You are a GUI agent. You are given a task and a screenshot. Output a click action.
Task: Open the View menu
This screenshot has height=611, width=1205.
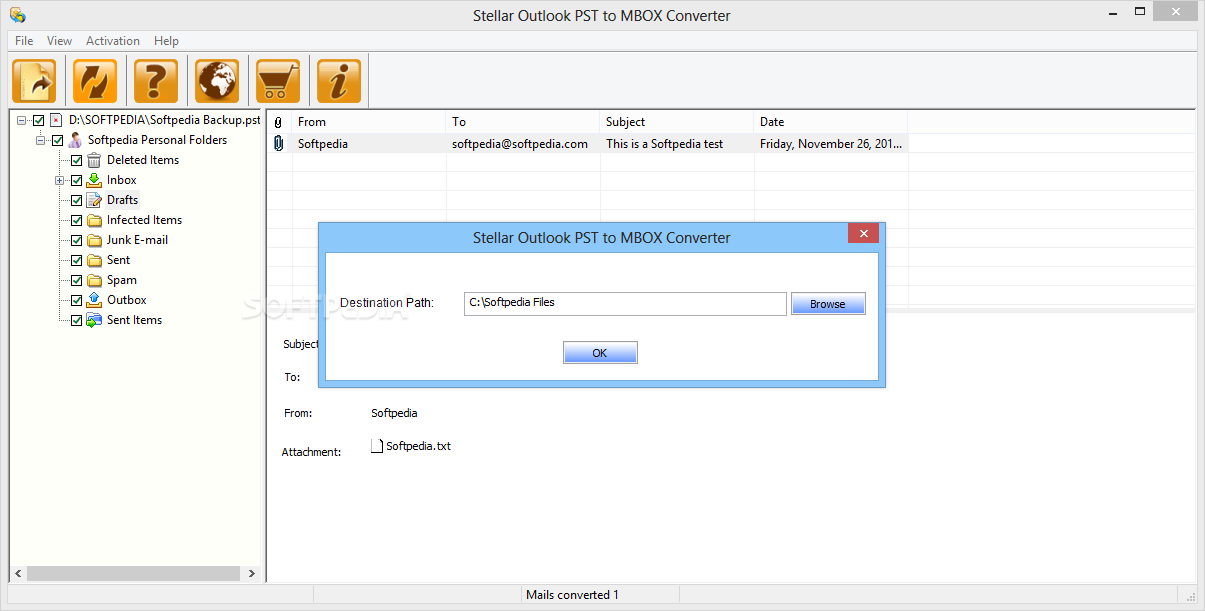pos(59,41)
